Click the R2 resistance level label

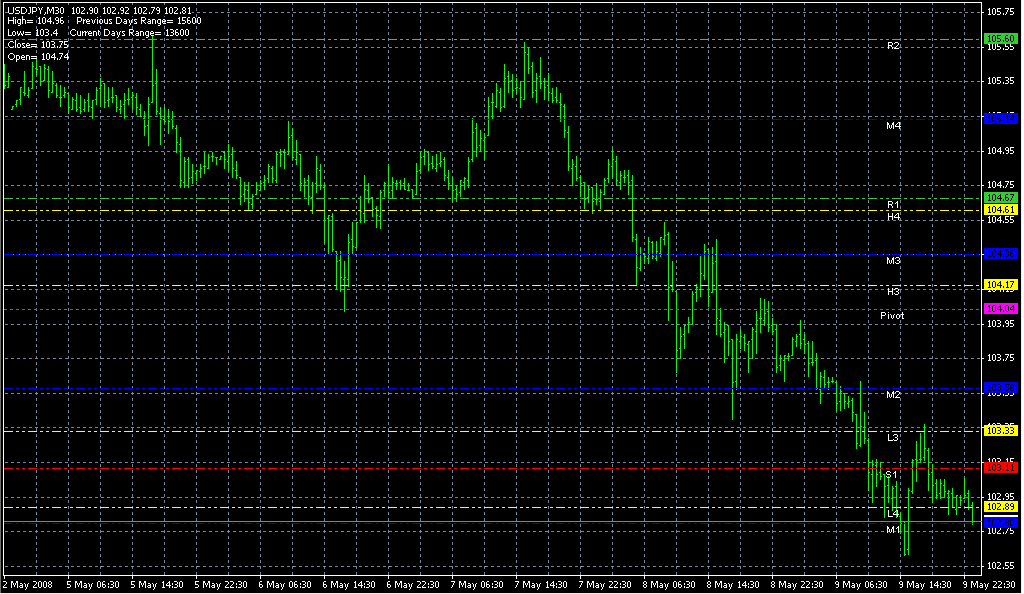pos(893,46)
